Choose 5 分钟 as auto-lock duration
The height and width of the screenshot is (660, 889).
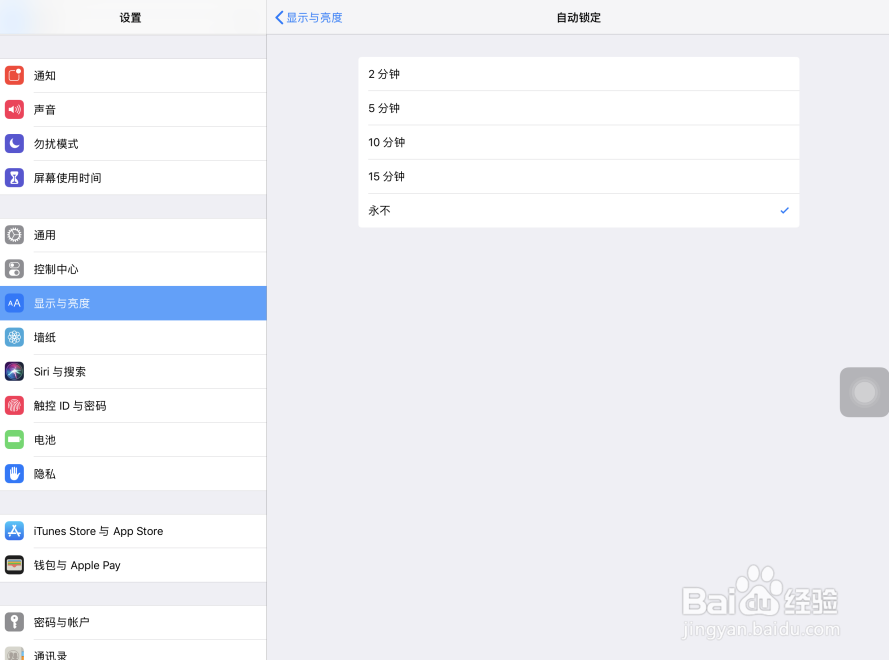579,108
